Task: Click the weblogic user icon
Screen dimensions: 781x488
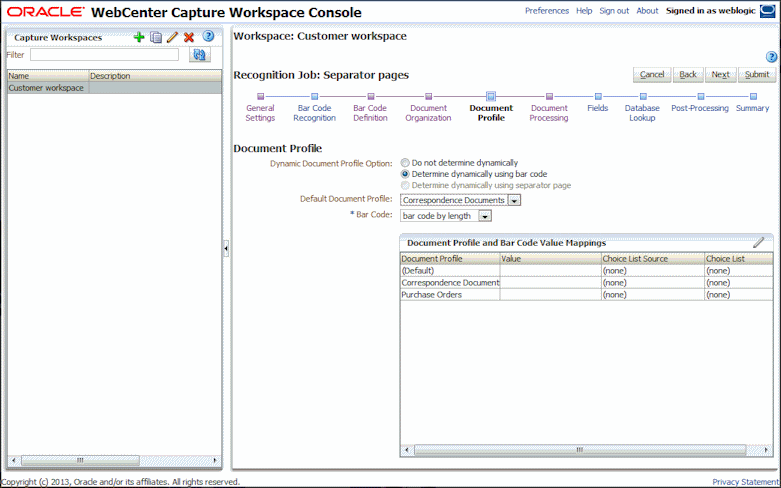Action: pyautogui.click(x=768, y=11)
